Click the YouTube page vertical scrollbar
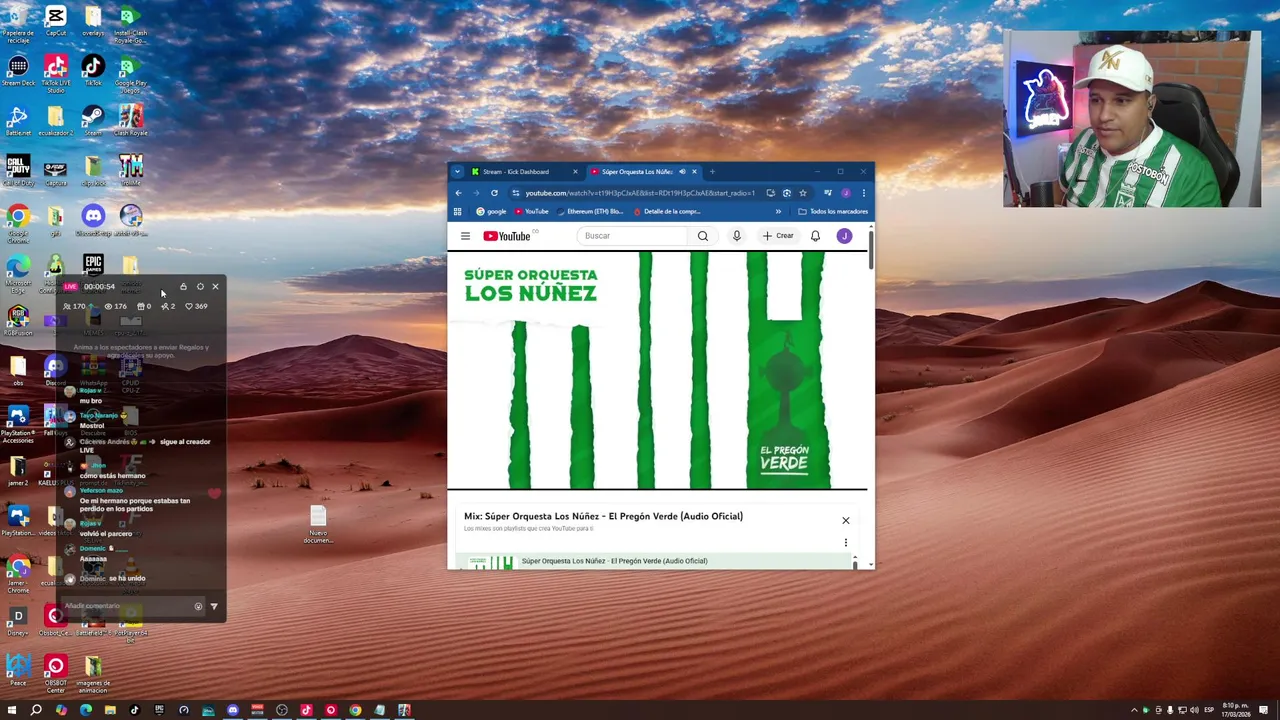The height and width of the screenshot is (720, 1280). click(870, 248)
